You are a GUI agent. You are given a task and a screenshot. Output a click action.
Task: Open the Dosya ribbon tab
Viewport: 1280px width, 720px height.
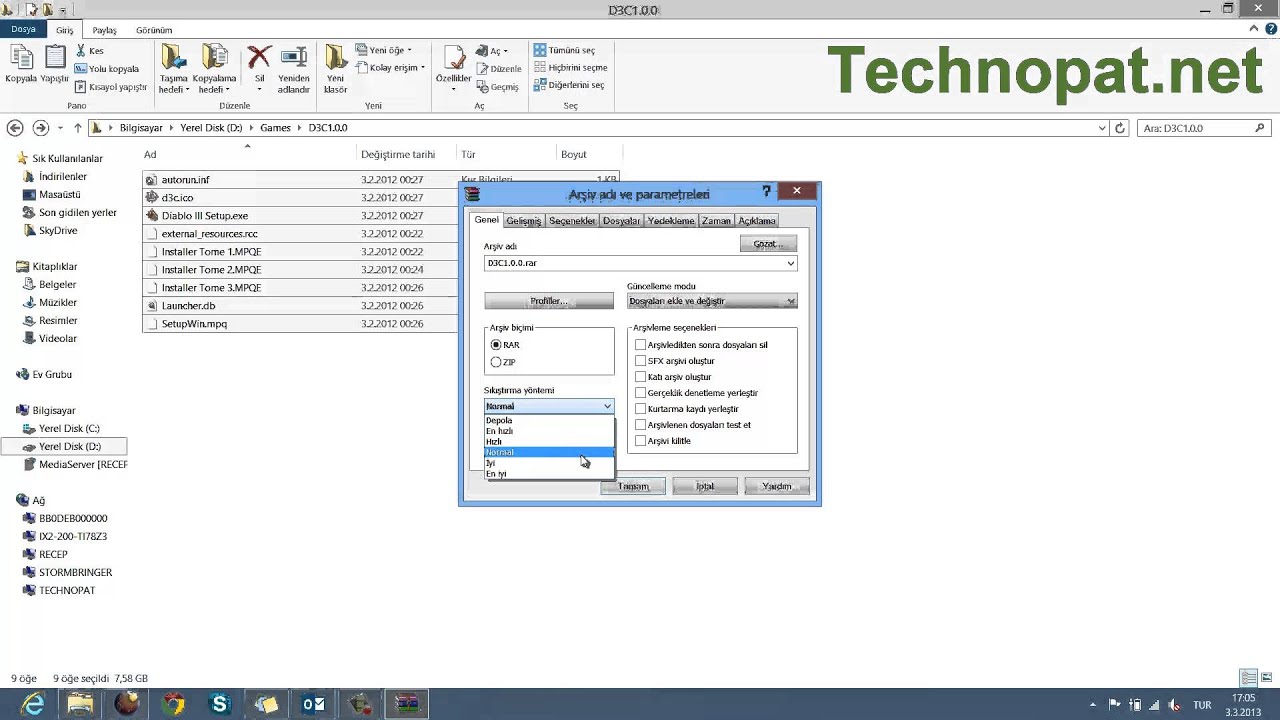tap(23, 30)
